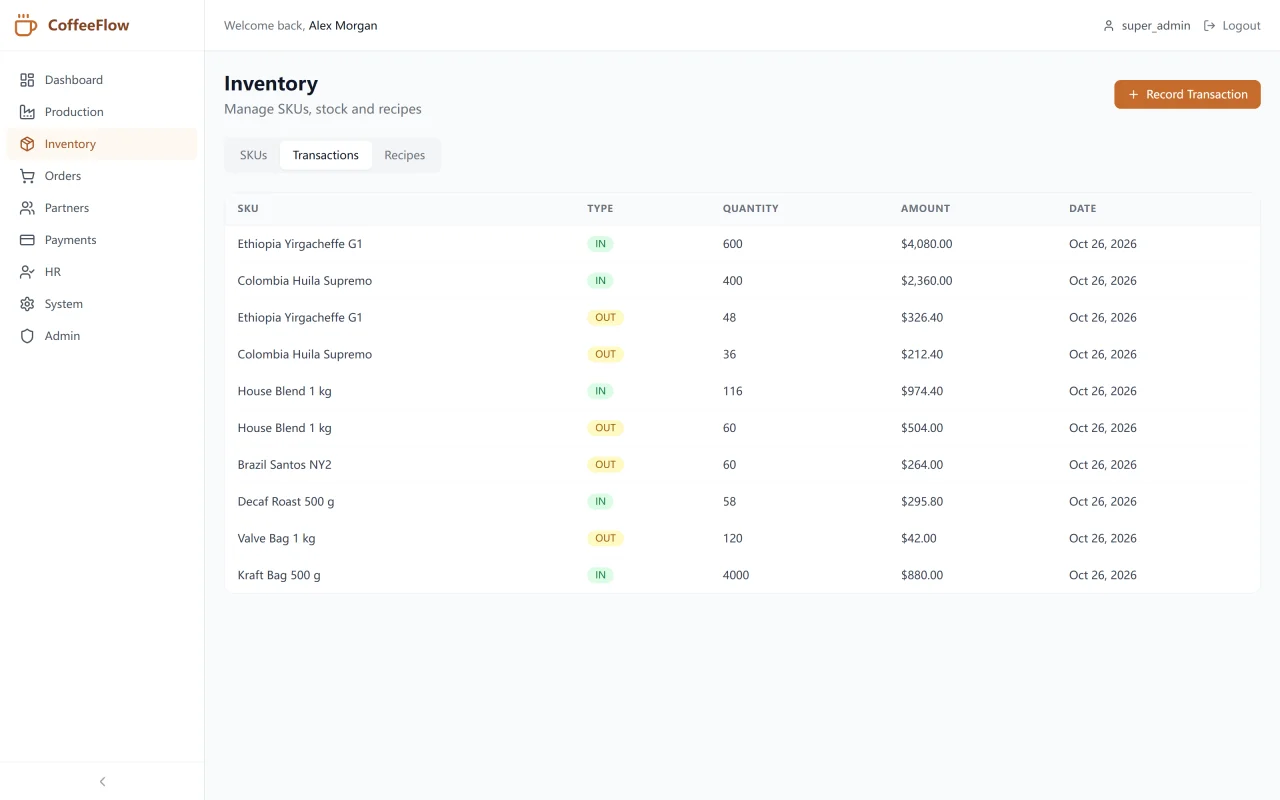Click the DATE column header
The width and height of the screenshot is (1280, 800).
click(x=1082, y=209)
